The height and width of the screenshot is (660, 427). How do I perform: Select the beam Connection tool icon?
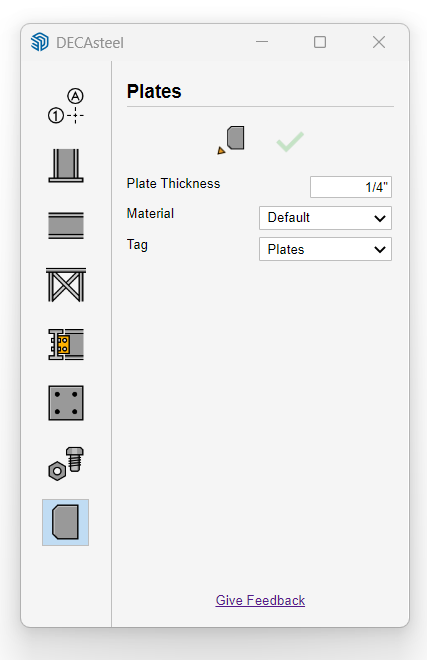pyautogui.click(x=66, y=344)
